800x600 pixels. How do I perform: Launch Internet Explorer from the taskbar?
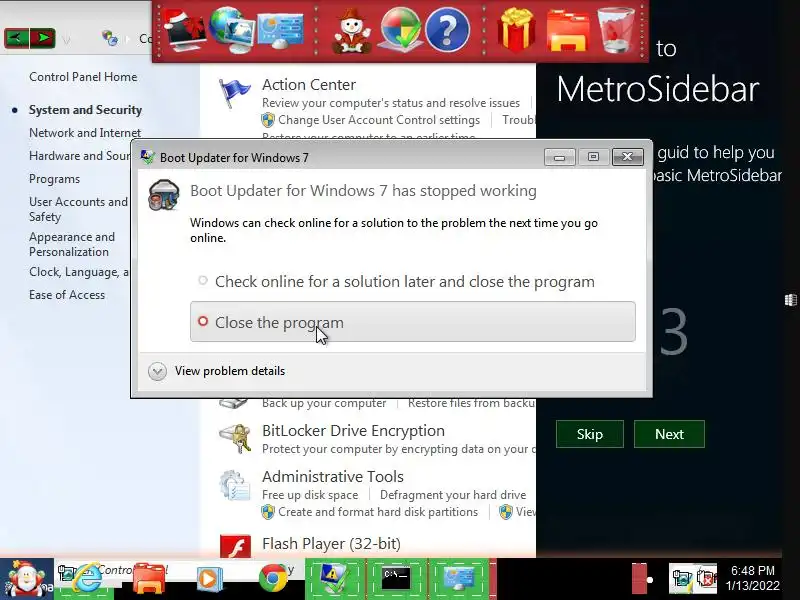85,579
